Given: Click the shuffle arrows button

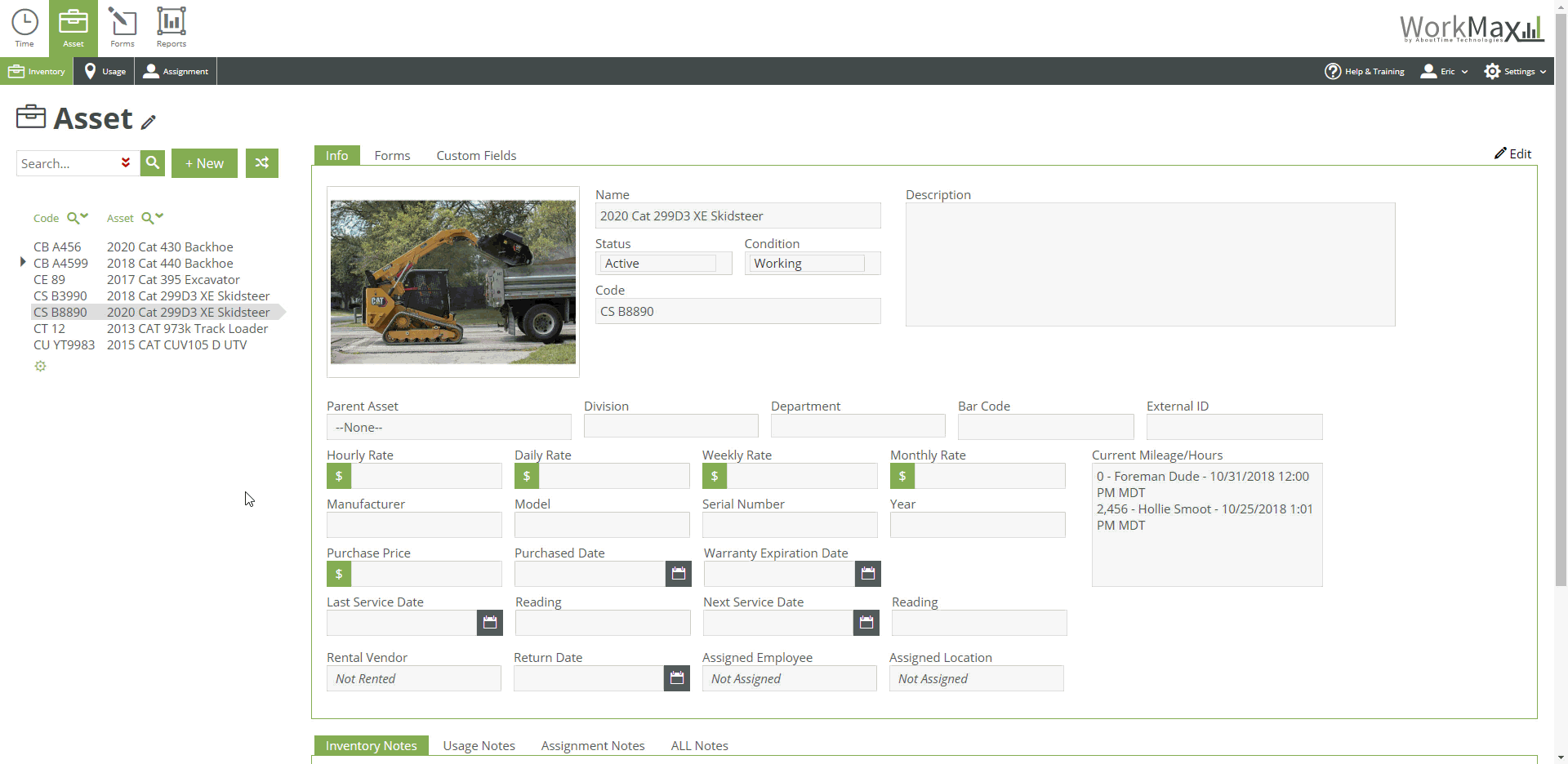Looking at the screenshot, I should coord(262,162).
